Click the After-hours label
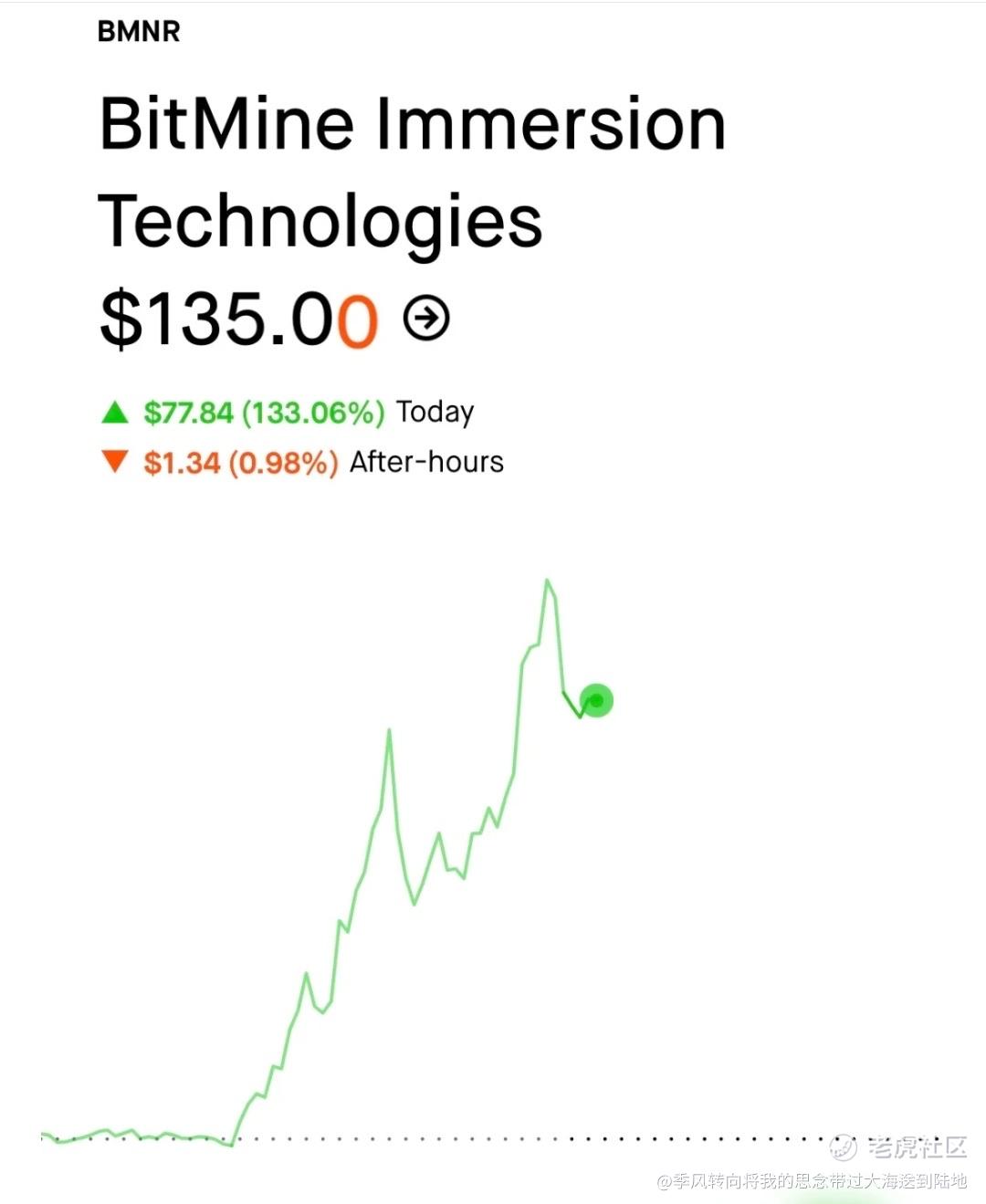 pyautogui.click(x=426, y=462)
